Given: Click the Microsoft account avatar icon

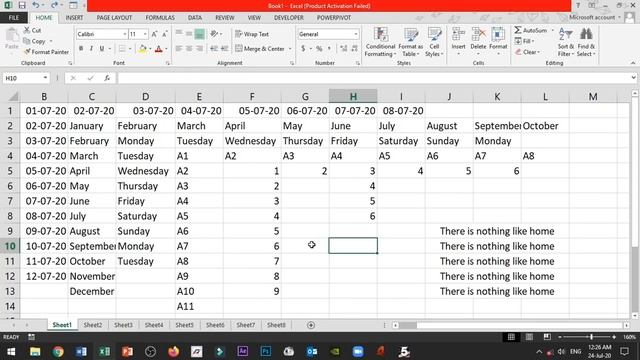Looking at the screenshot, I should tap(629, 18).
